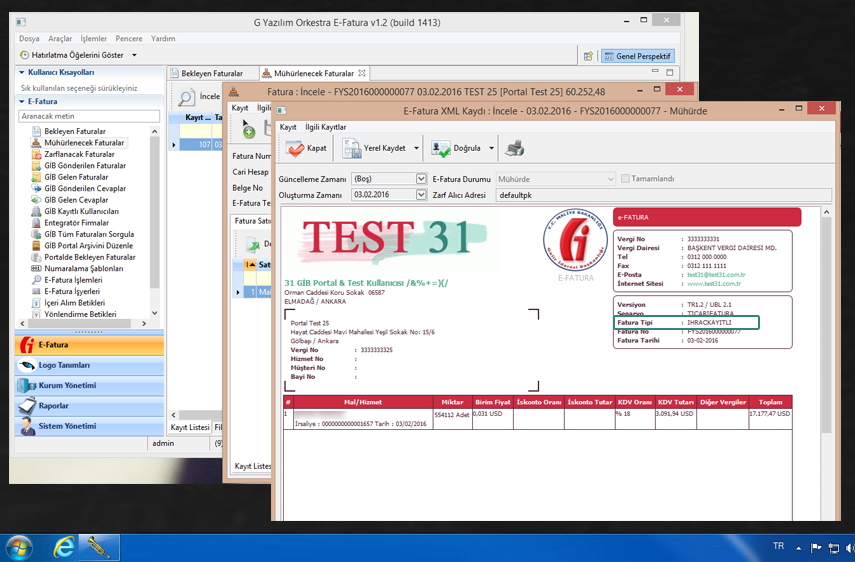Click Hatırlatma Öğelerini Göster button
Image resolution: width=855 pixels, height=562 pixels.
coord(72,55)
